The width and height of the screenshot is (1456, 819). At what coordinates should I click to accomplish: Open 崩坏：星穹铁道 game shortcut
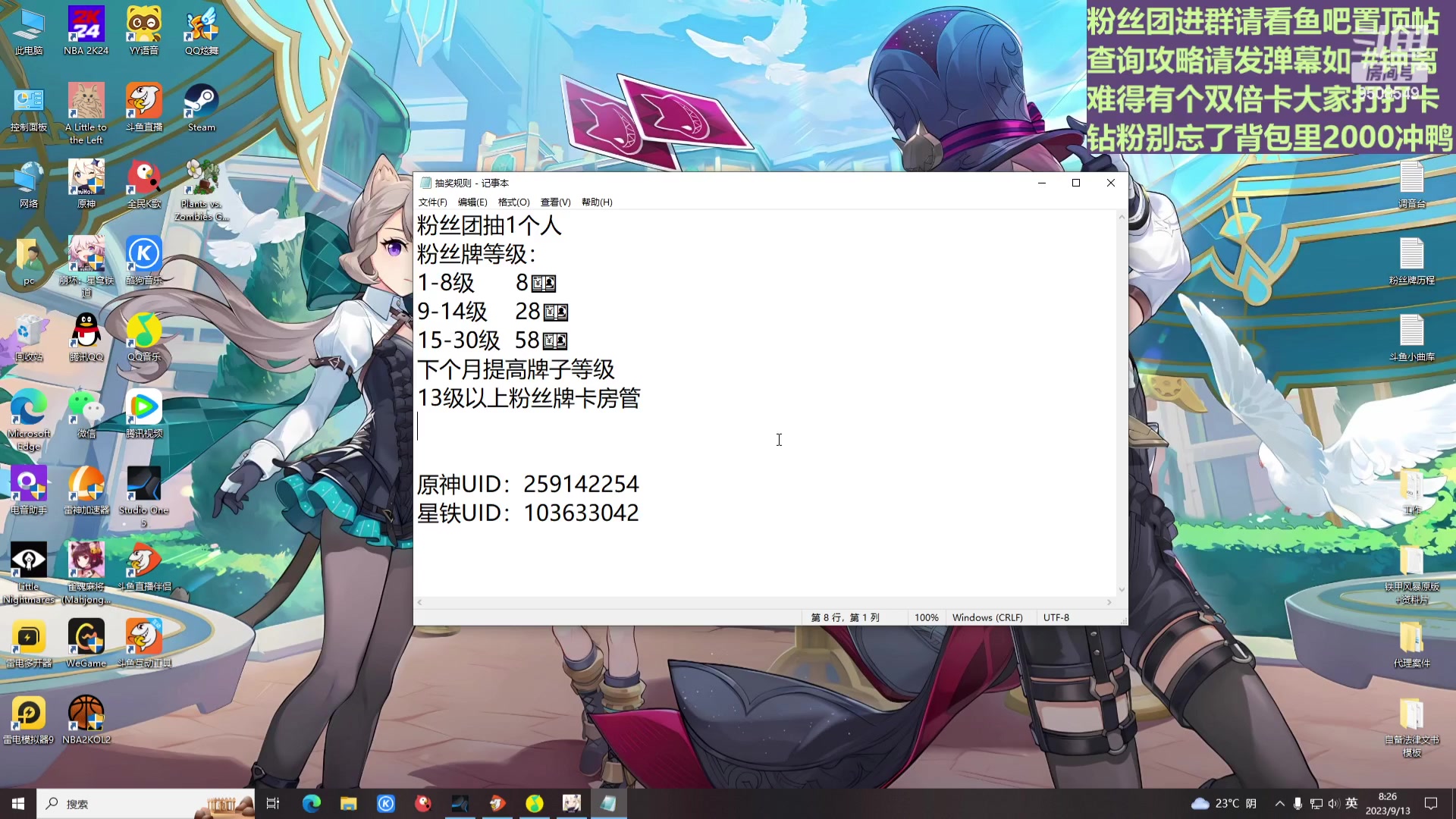tap(86, 267)
